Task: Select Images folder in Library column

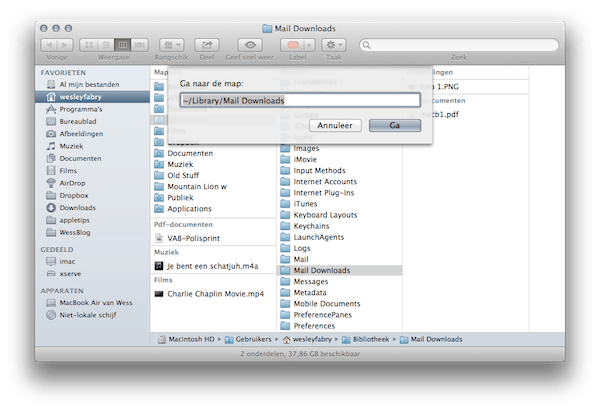Action: point(339,148)
